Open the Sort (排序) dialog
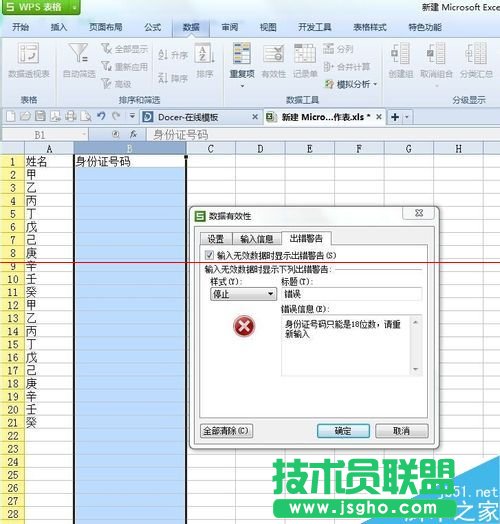500x524 pixels. click(205, 60)
